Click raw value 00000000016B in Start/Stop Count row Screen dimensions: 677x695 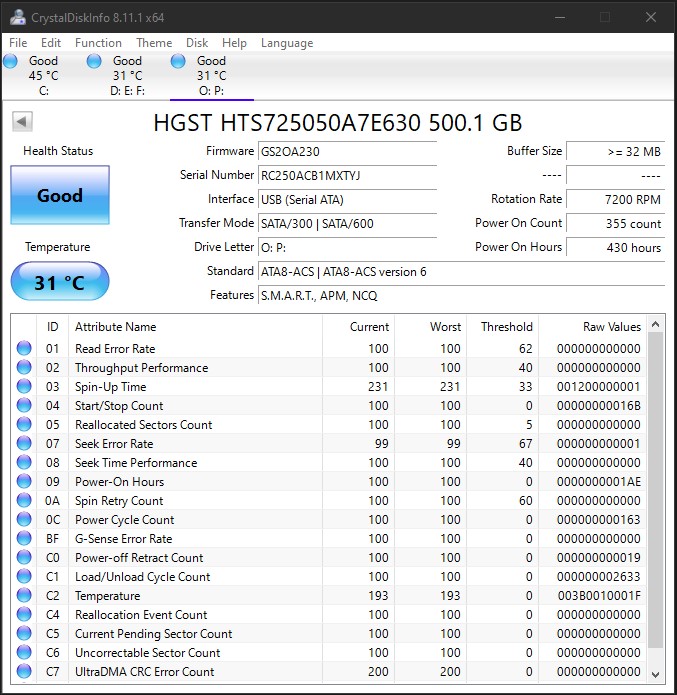(x=599, y=406)
